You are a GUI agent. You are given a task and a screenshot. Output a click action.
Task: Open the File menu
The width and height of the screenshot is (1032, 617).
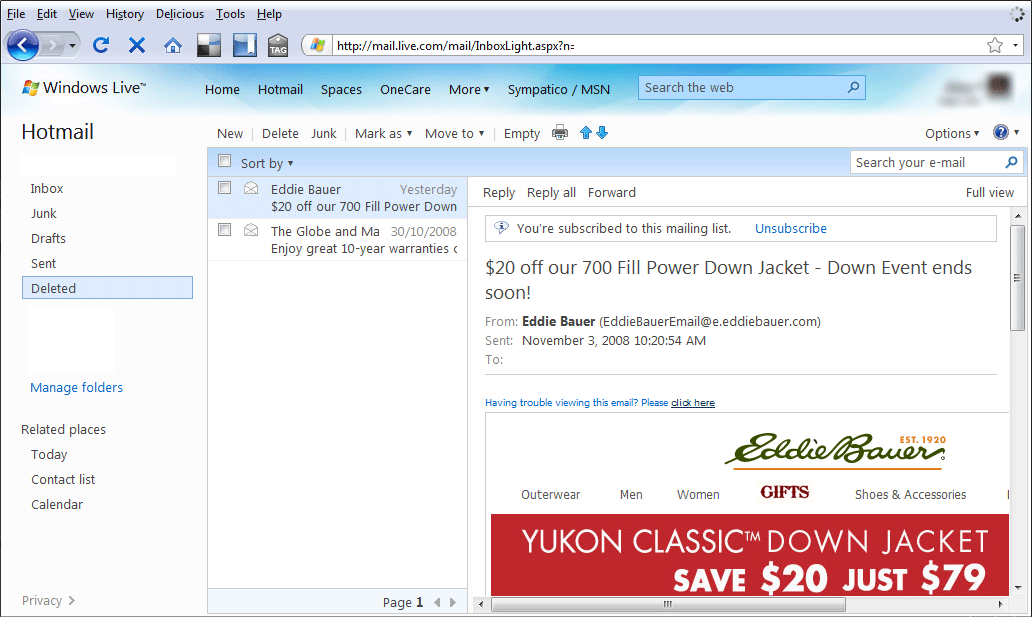click(16, 14)
